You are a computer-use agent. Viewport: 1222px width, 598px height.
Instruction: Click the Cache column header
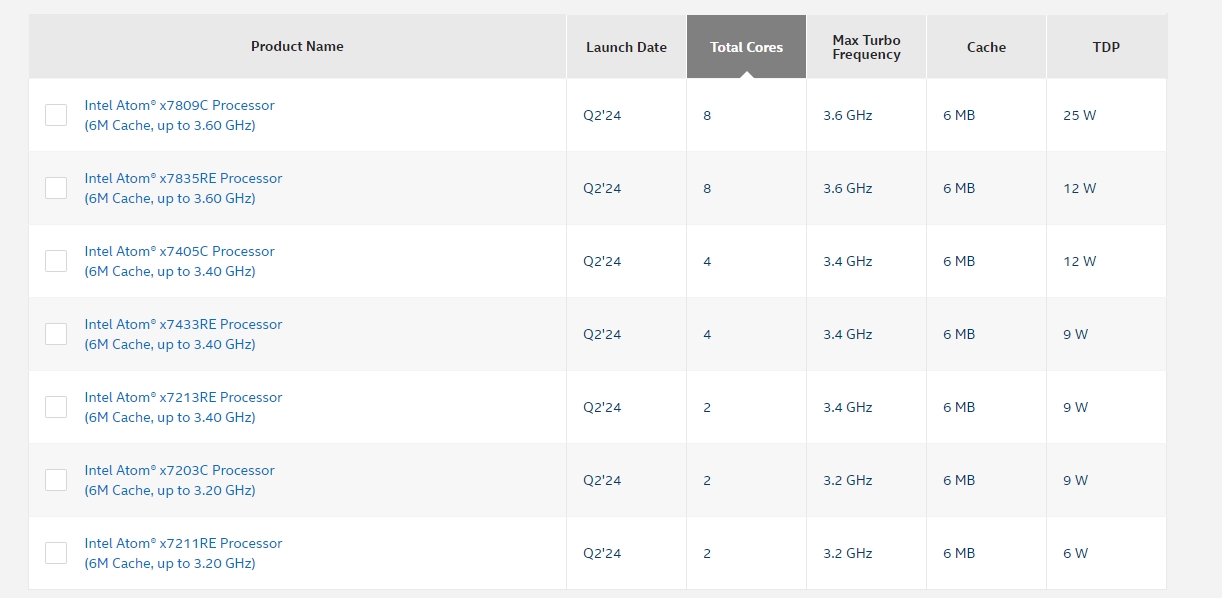click(x=986, y=47)
